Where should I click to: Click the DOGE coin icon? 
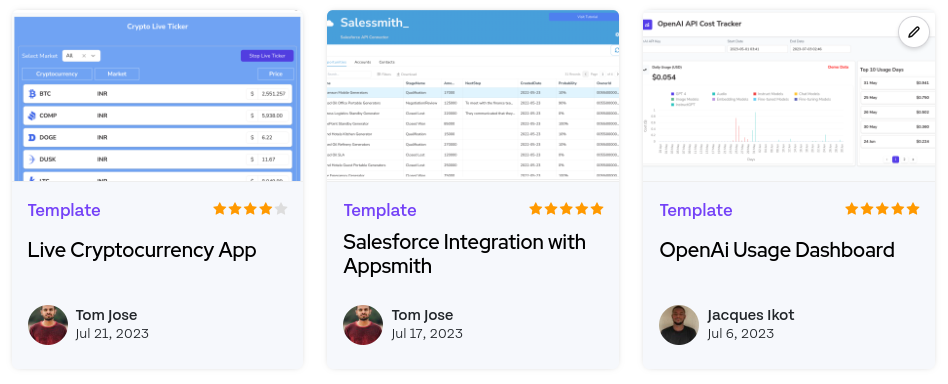(32, 137)
